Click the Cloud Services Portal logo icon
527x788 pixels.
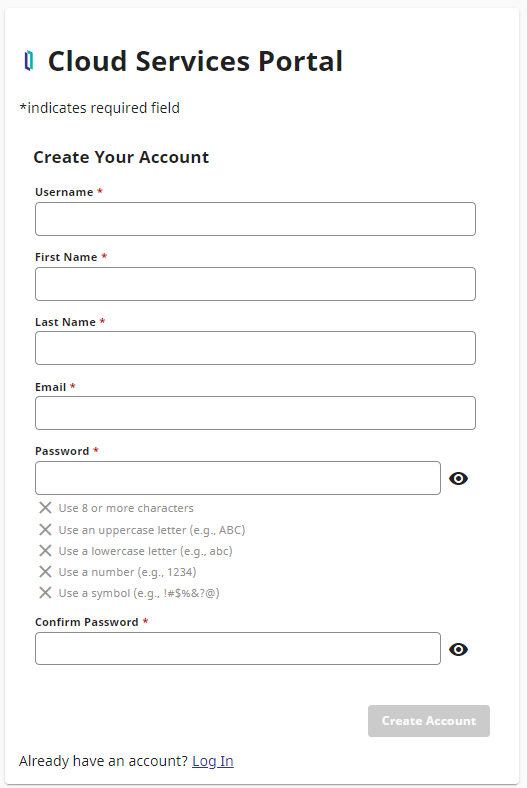[29, 61]
